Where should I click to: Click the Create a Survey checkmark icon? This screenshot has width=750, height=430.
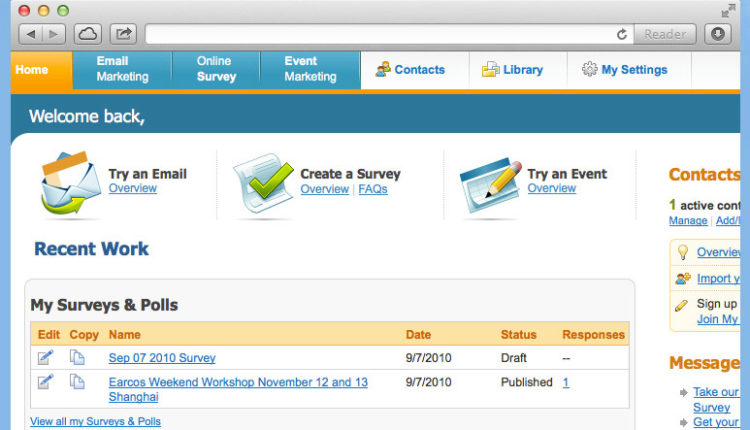tap(263, 183)
